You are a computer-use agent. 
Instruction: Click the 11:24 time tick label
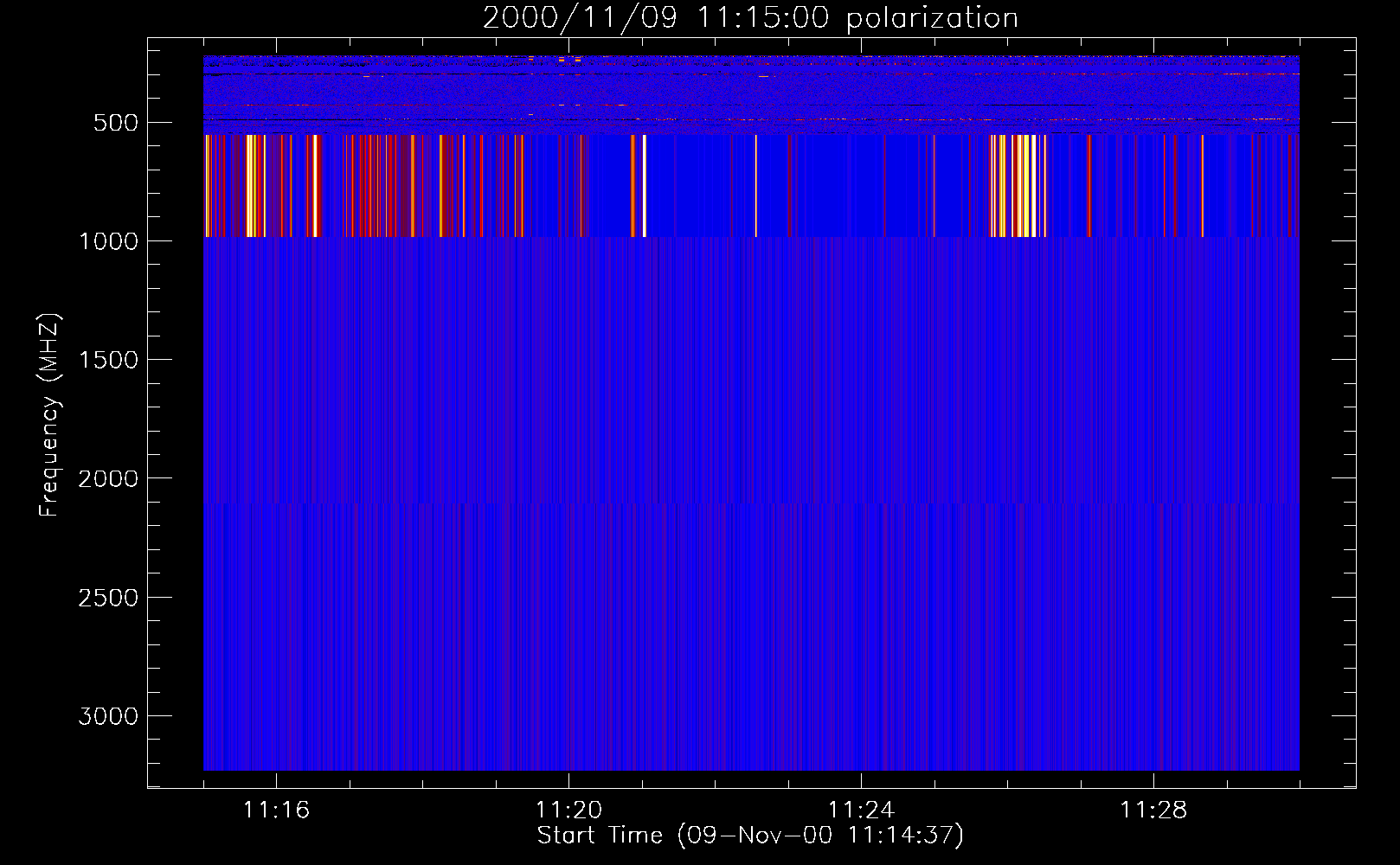(861, 811)
